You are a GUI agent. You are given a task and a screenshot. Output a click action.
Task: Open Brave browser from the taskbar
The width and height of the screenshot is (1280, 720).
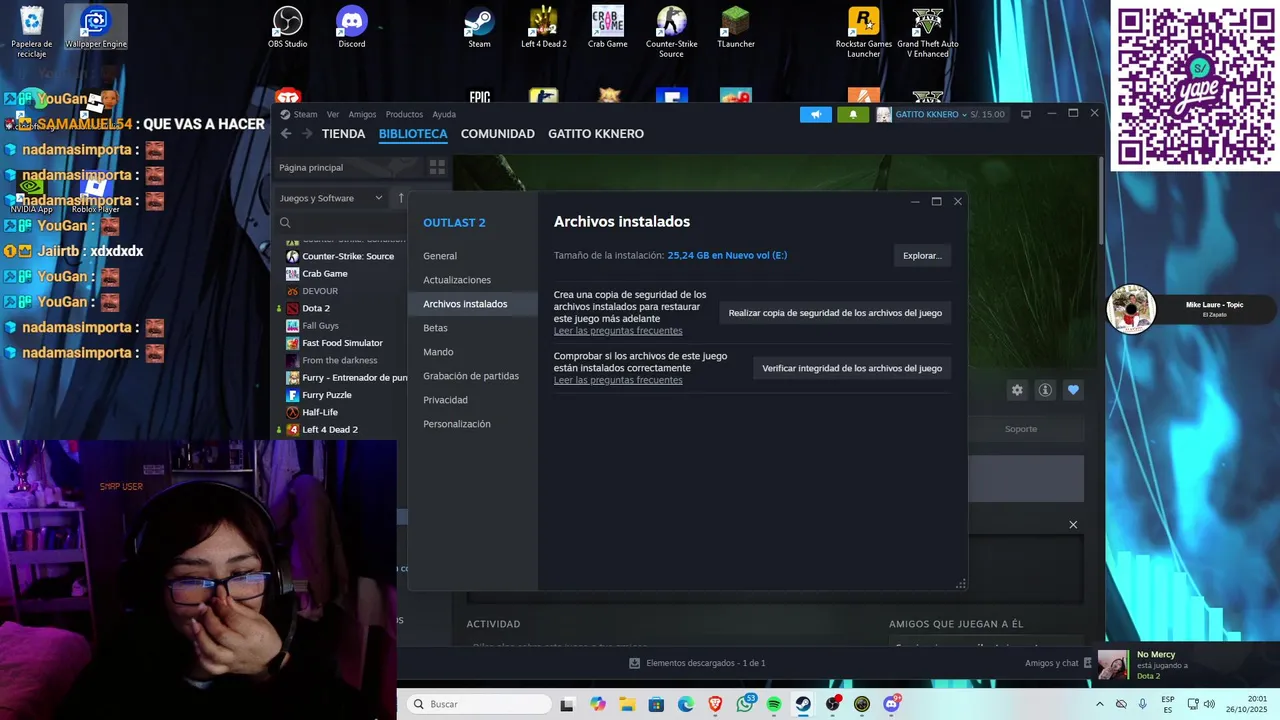tap(715, 704)
